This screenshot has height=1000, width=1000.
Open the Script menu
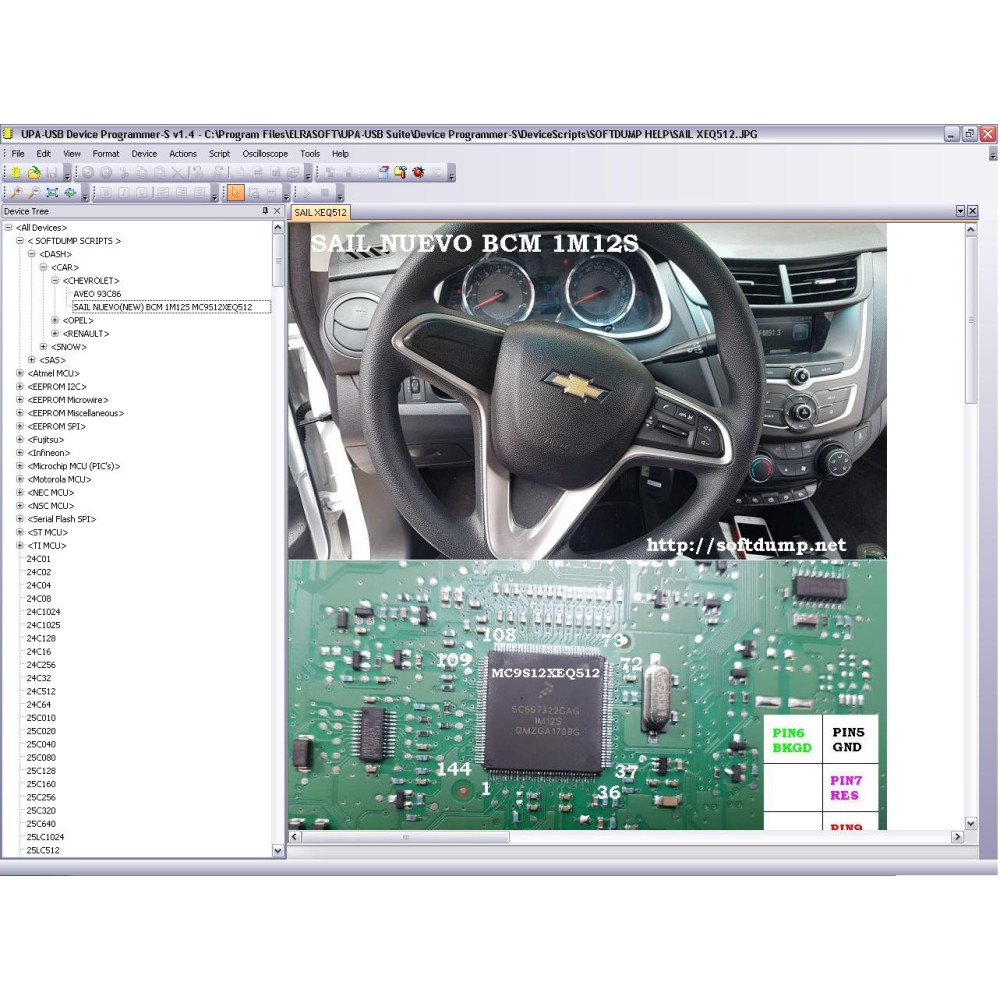point(219,154)
